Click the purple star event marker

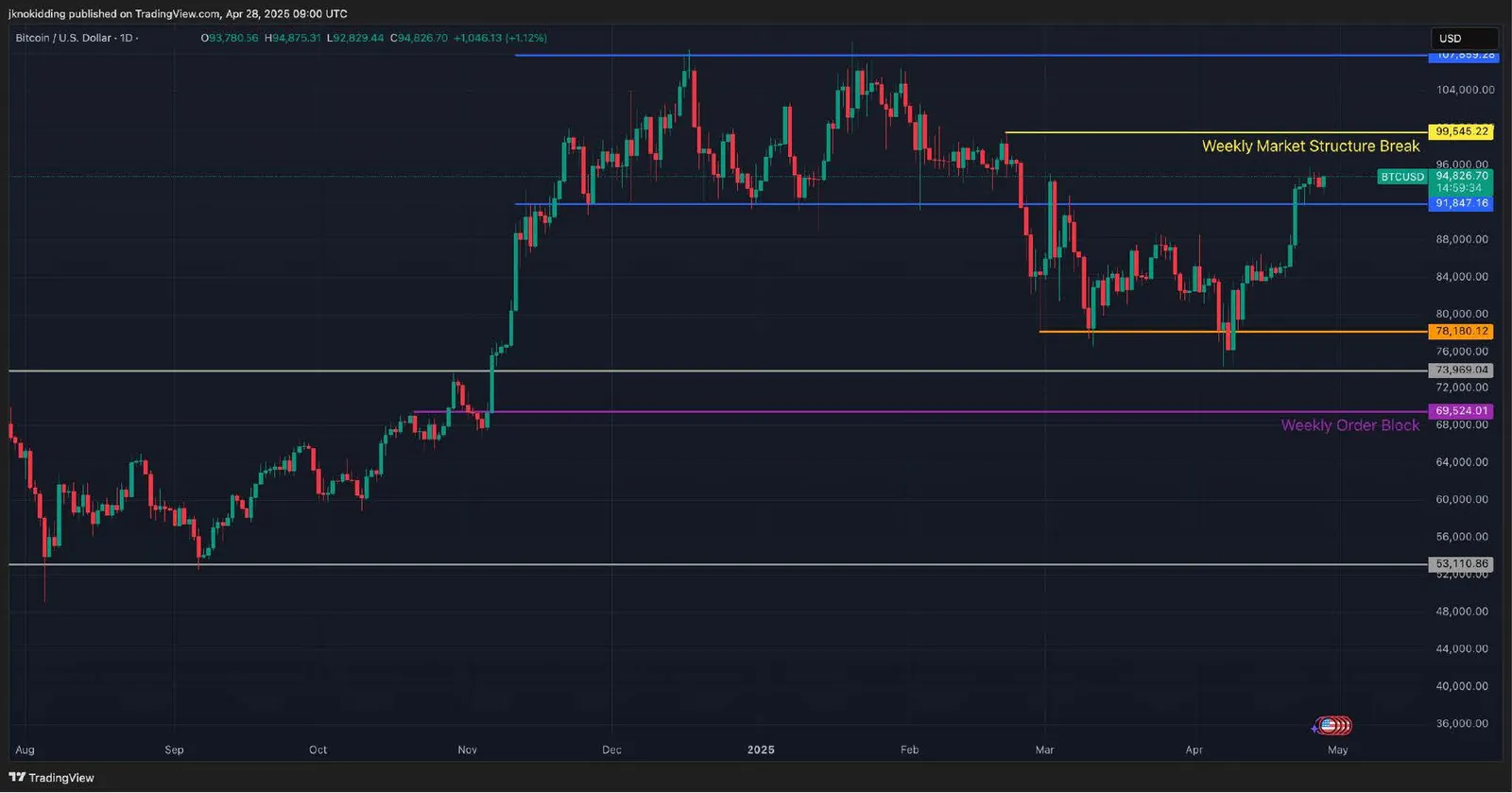1314,728
